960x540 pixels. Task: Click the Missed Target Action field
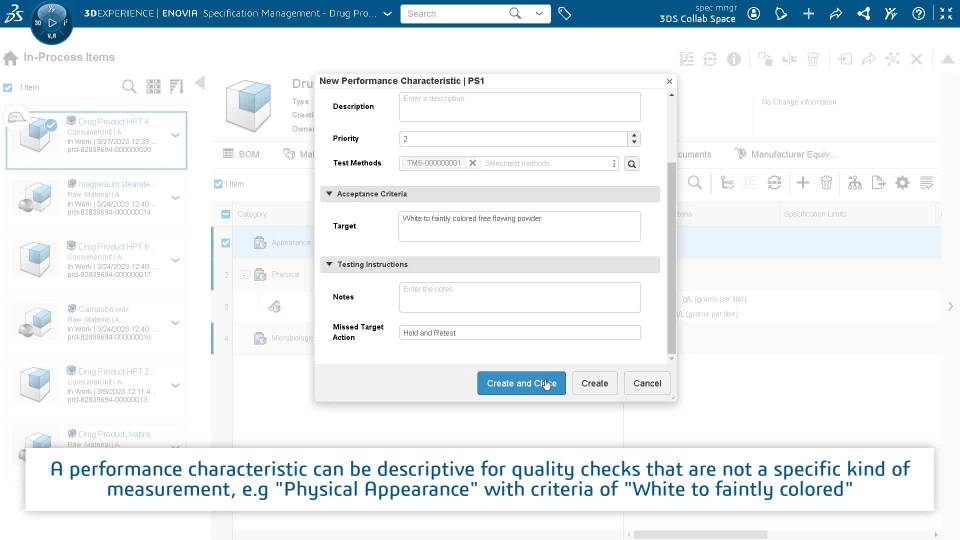(519, 332)
